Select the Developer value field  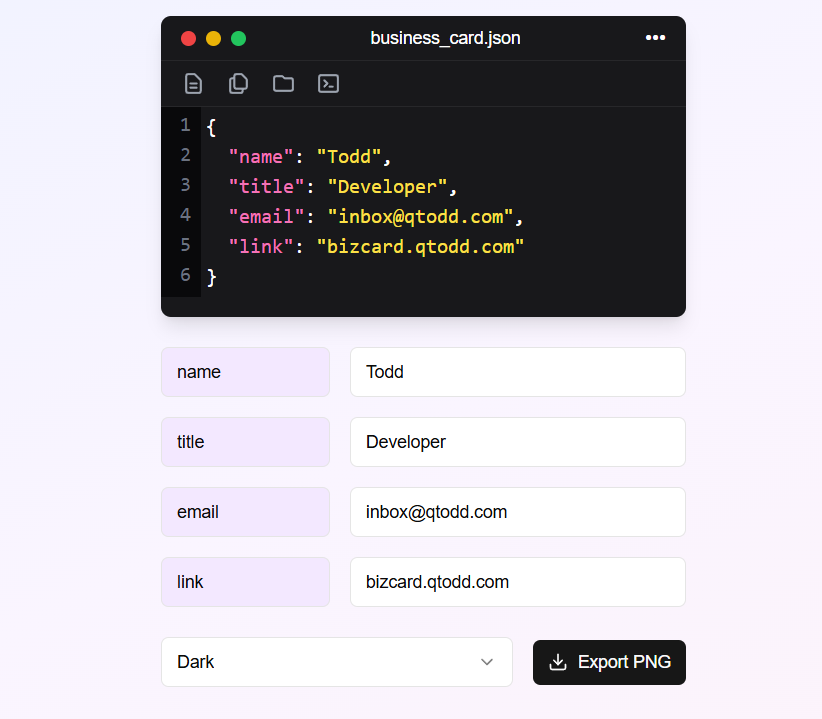[517, 442]
